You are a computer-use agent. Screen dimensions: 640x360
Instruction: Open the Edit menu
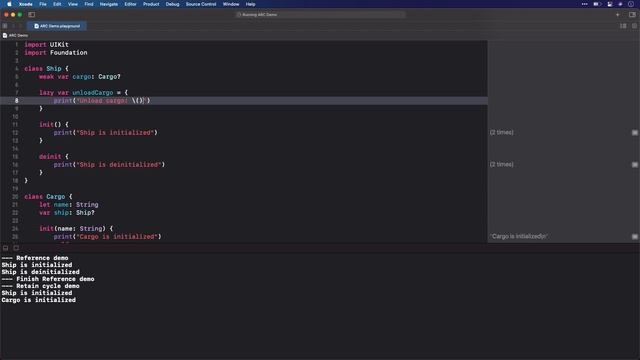click(57, 4)
